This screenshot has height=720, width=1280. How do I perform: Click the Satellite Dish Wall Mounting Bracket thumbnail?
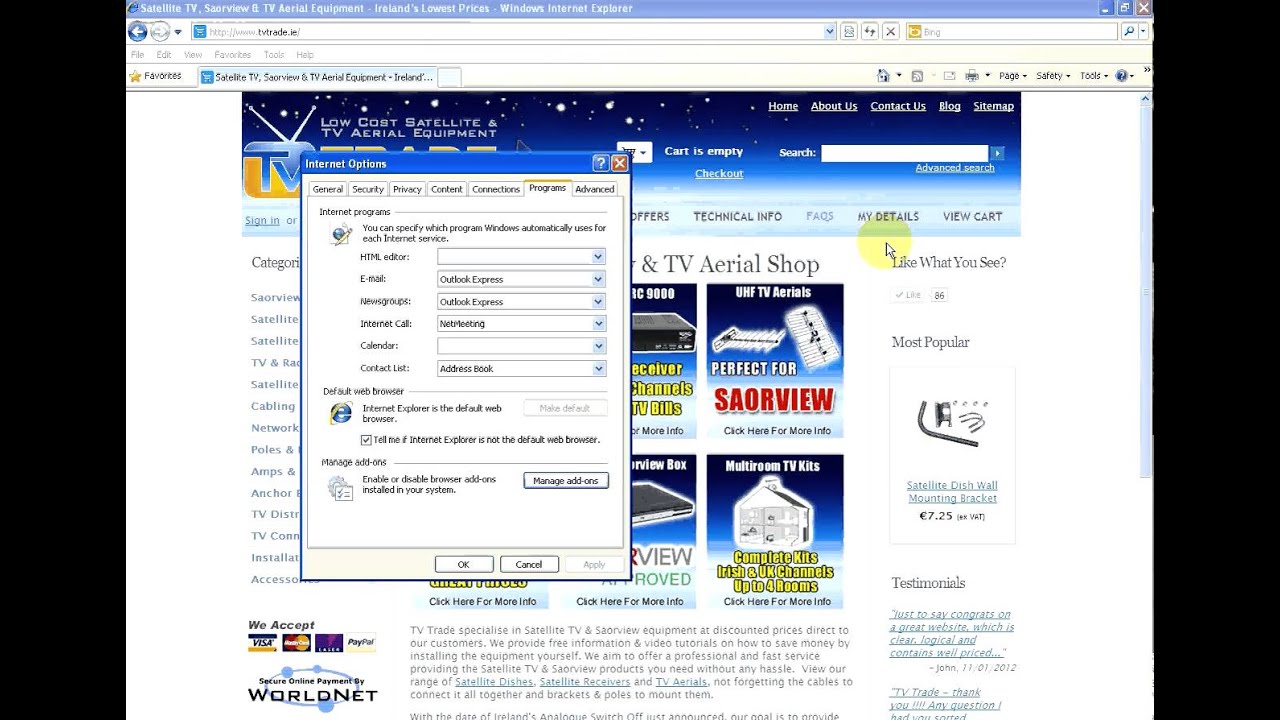point(952,422)
